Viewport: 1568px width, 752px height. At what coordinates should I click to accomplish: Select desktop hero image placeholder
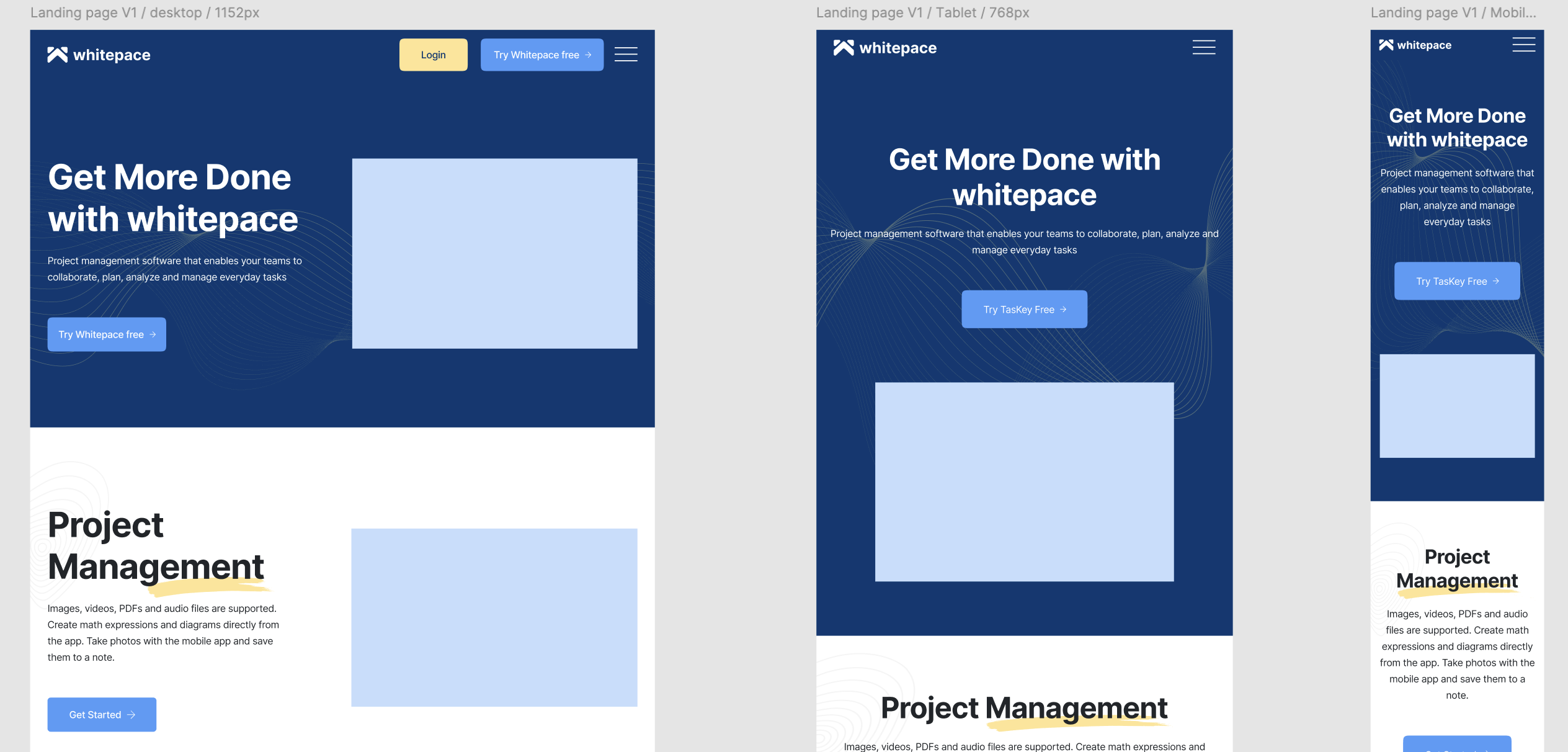(494, 253)
